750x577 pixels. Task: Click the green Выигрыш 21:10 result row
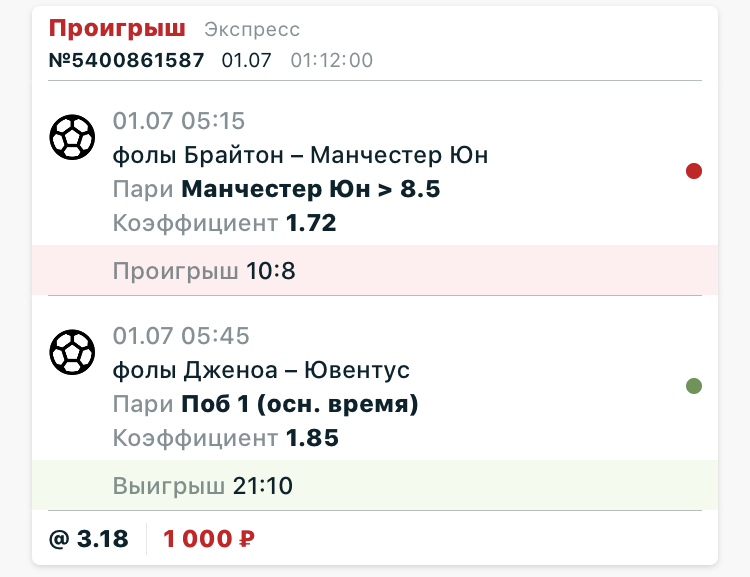pyautogui.click(x=375, y=485)
